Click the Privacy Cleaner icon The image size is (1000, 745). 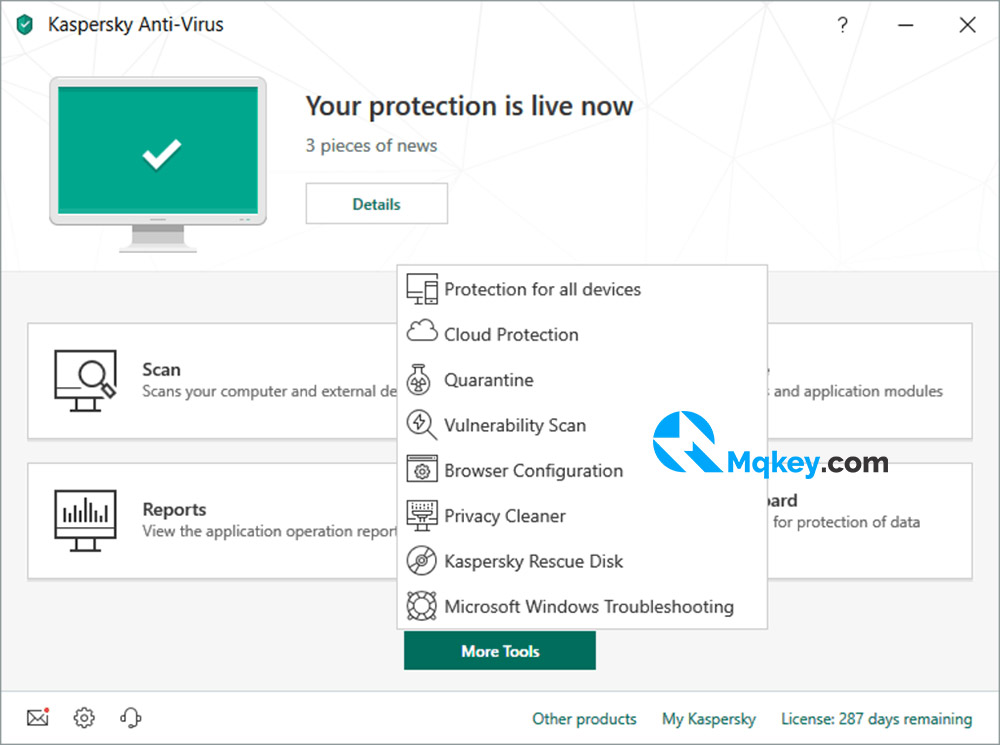point(422,515)
